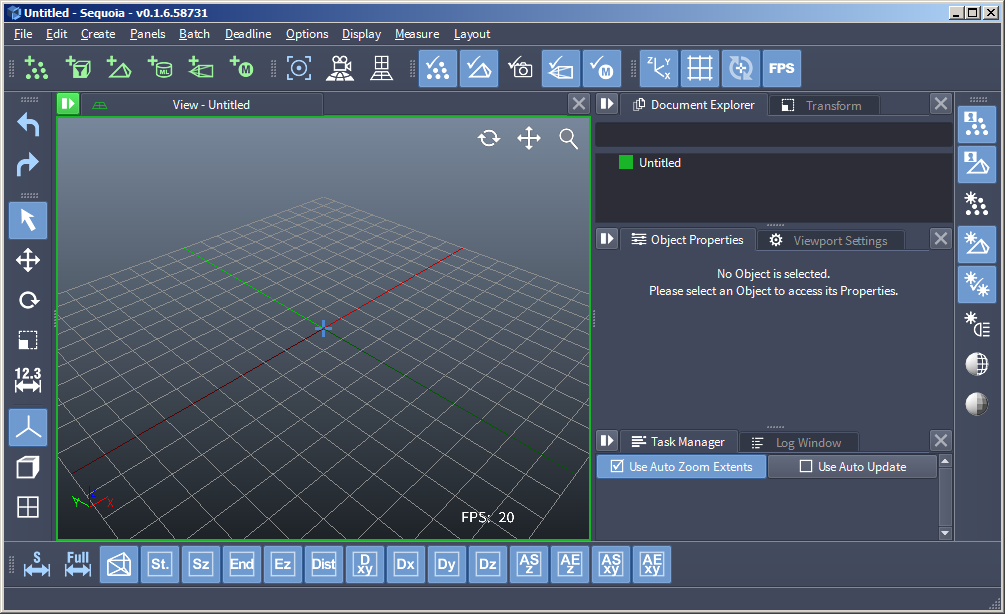Toggle image projection visibility icon

pyautogui.click(x=561, y=68)
